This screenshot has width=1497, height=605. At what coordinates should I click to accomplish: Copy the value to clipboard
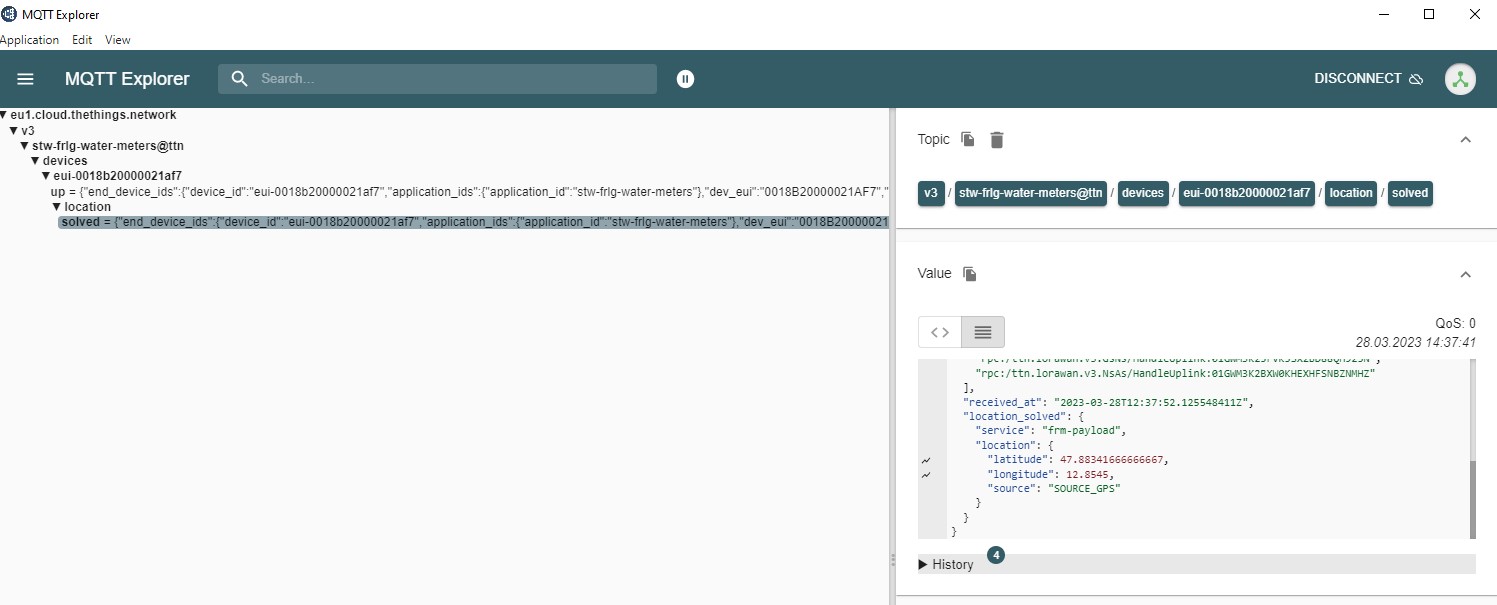coord(970,274)
